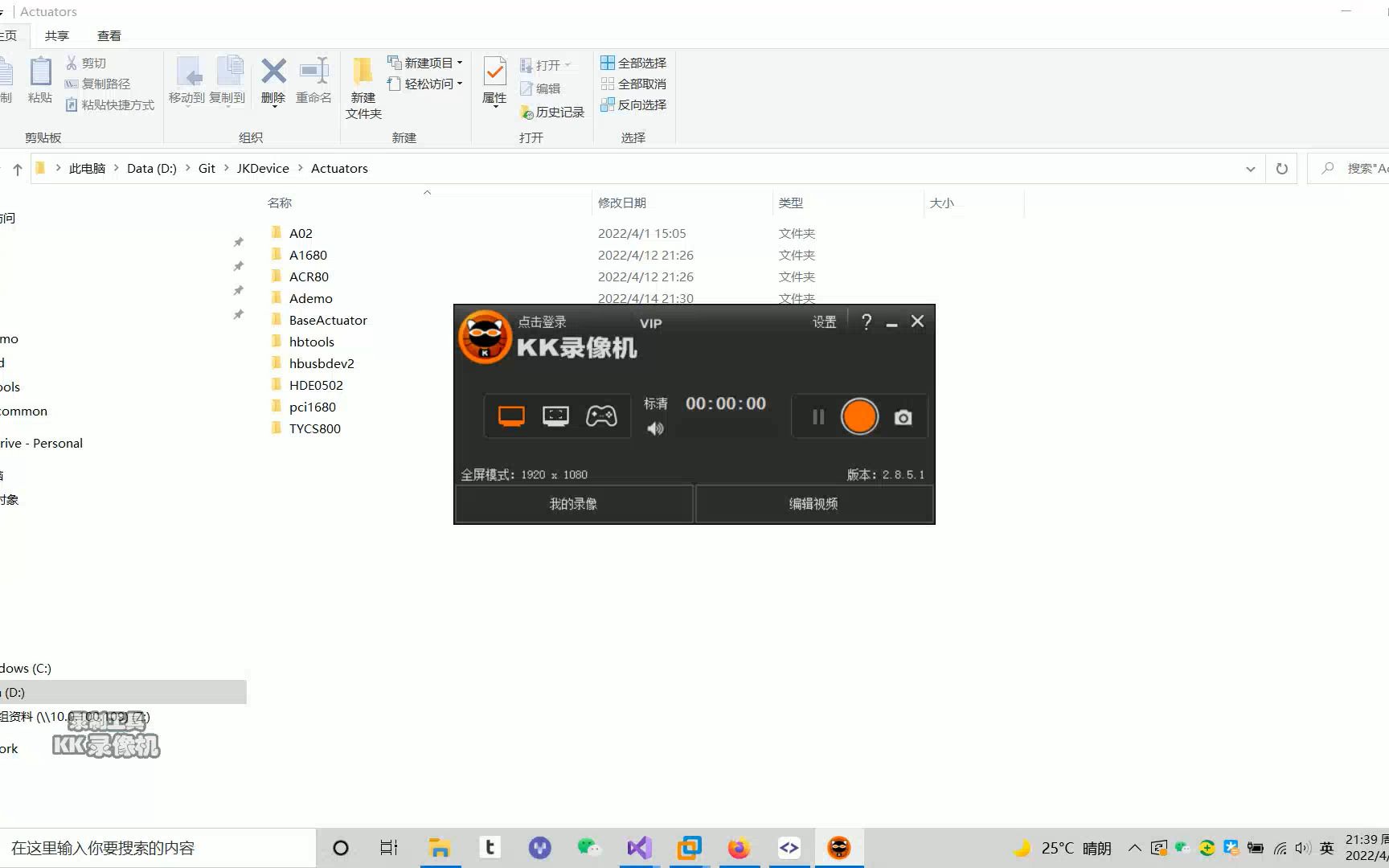The width and height of the screenshot is (1389, 868).
Task: Open 设置 in KK recorder
Action: [825, 321]
